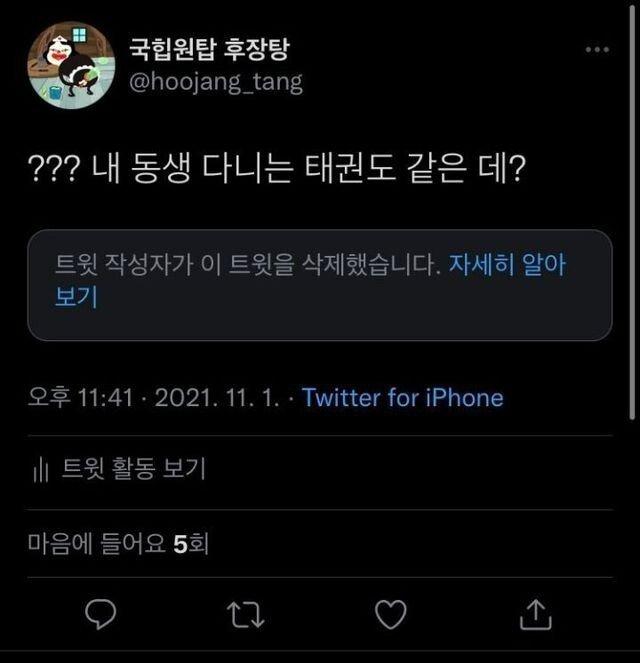Retweet this tweet using the retweet icon
This screenshot has width=640, height=663.
(x=244, y=612)
